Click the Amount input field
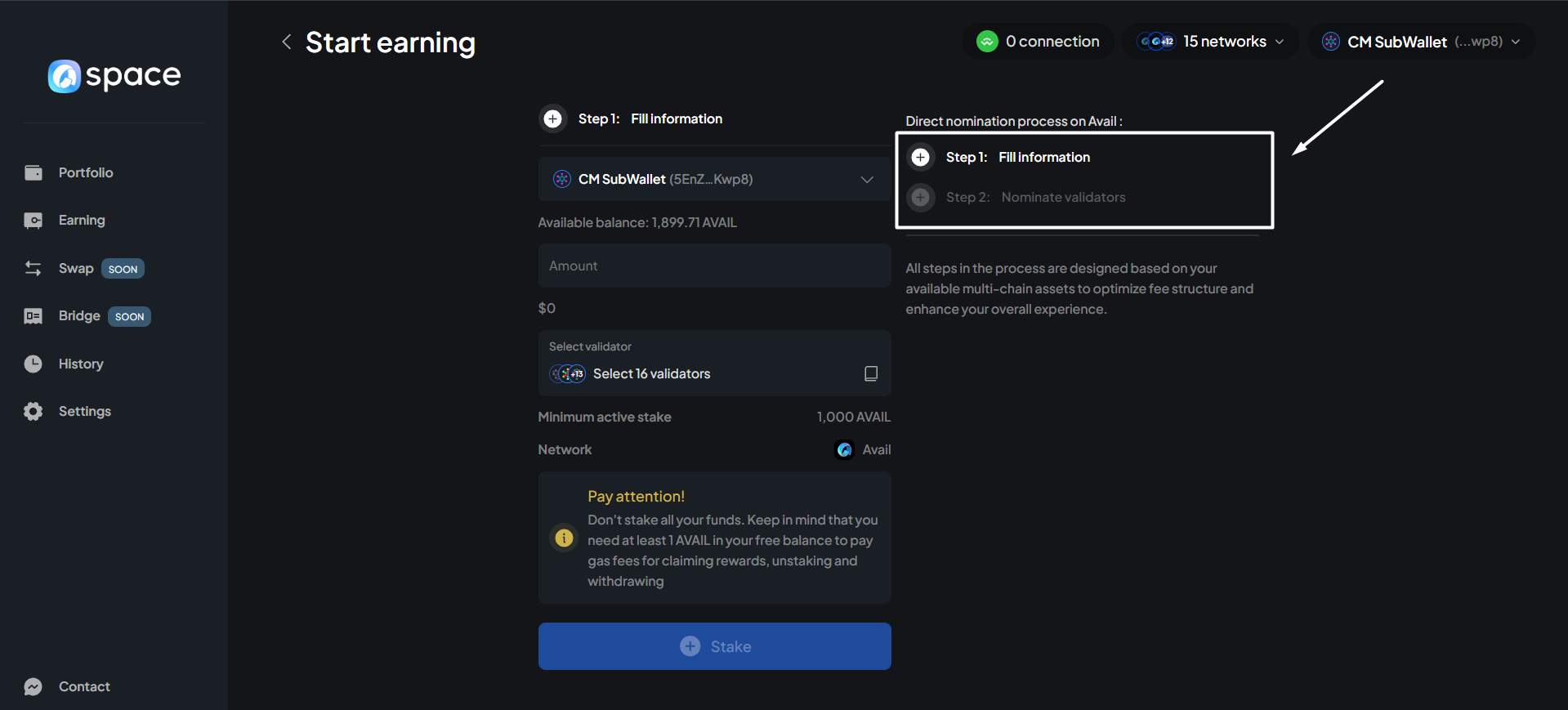Screen dimensions: 1568x710 tap(713, 266)
